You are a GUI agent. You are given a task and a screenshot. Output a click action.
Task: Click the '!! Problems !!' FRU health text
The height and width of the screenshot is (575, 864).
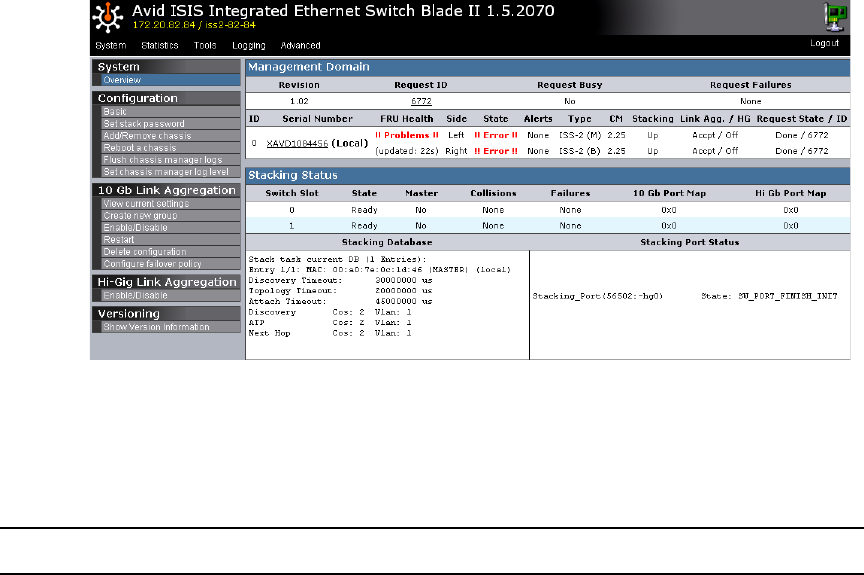click(407, 135)
